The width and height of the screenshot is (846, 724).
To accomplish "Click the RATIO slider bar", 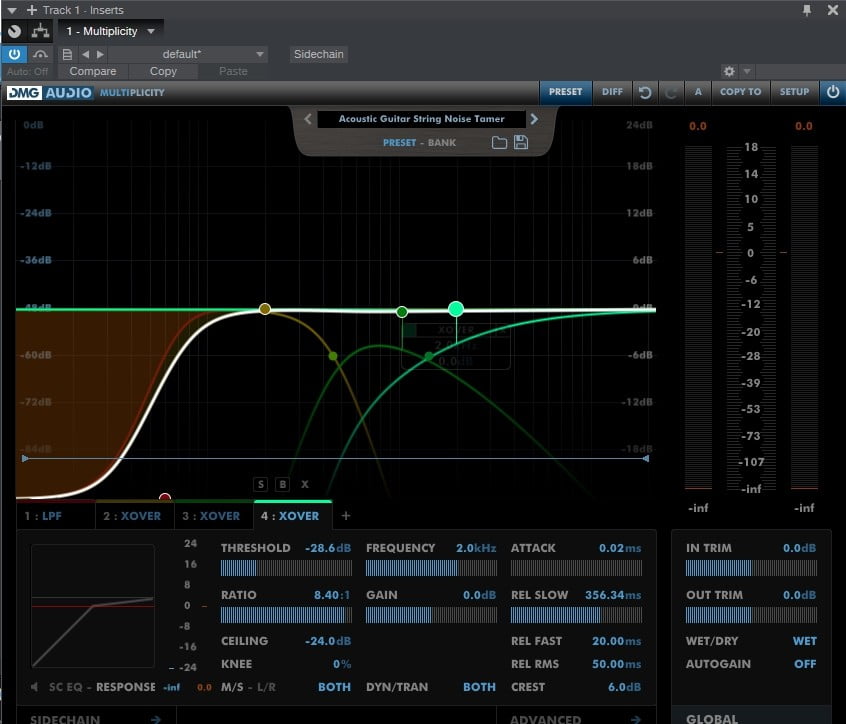I will coord(286,615).
